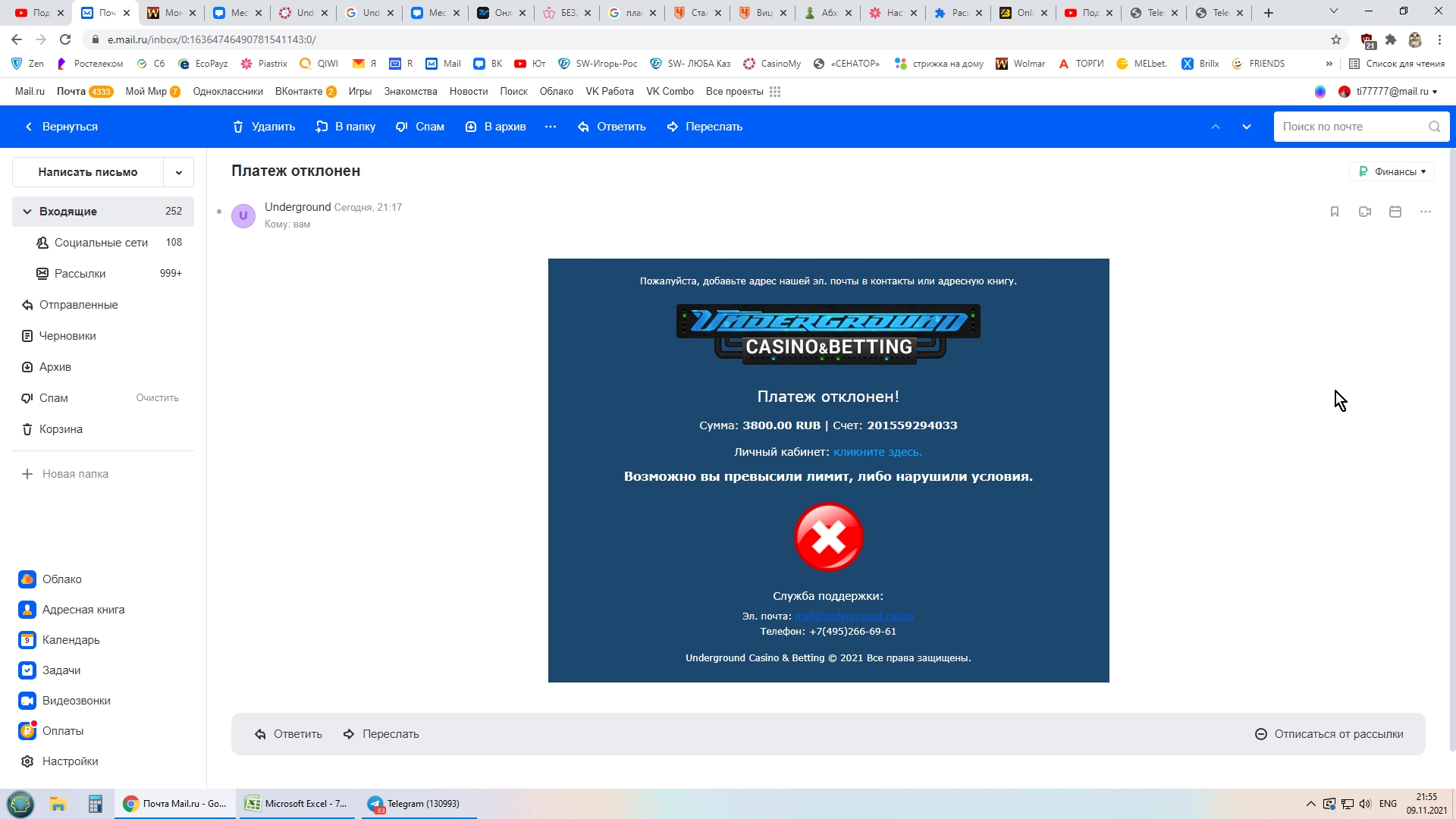Open Chrome extensions puzzle icon

point(1391,39)
